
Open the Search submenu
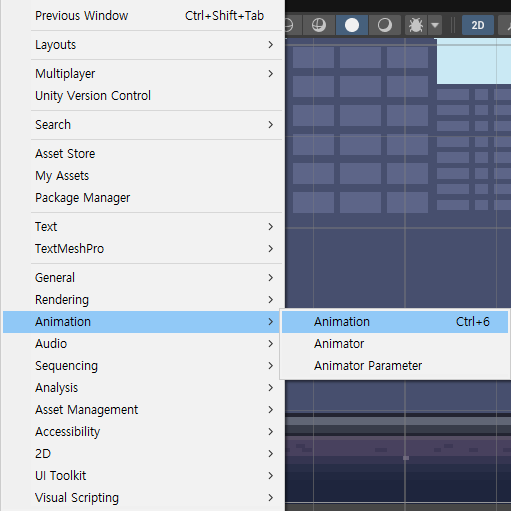coord(142,125)
